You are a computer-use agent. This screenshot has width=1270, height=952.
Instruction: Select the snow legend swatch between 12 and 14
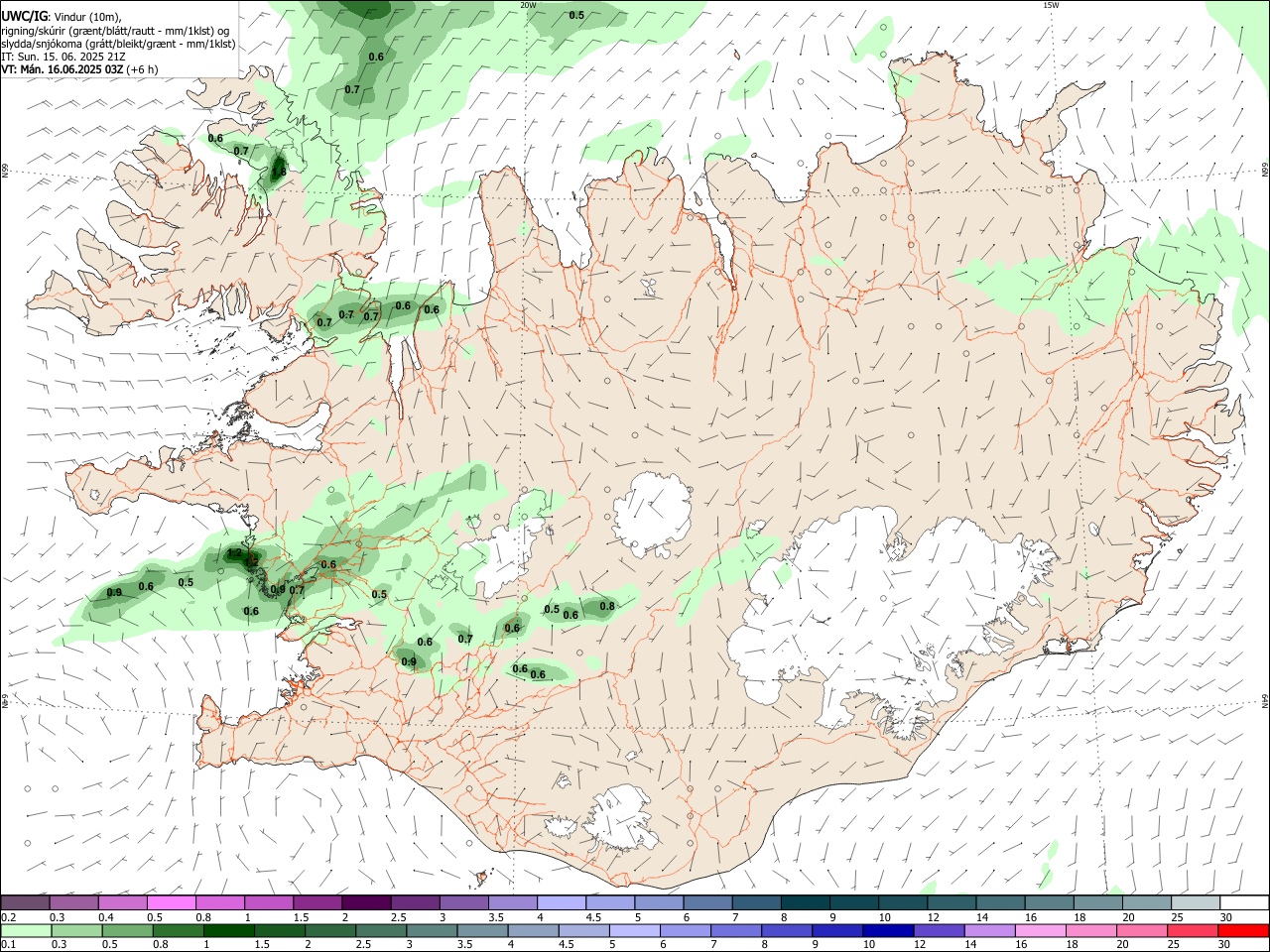(950, 903)
